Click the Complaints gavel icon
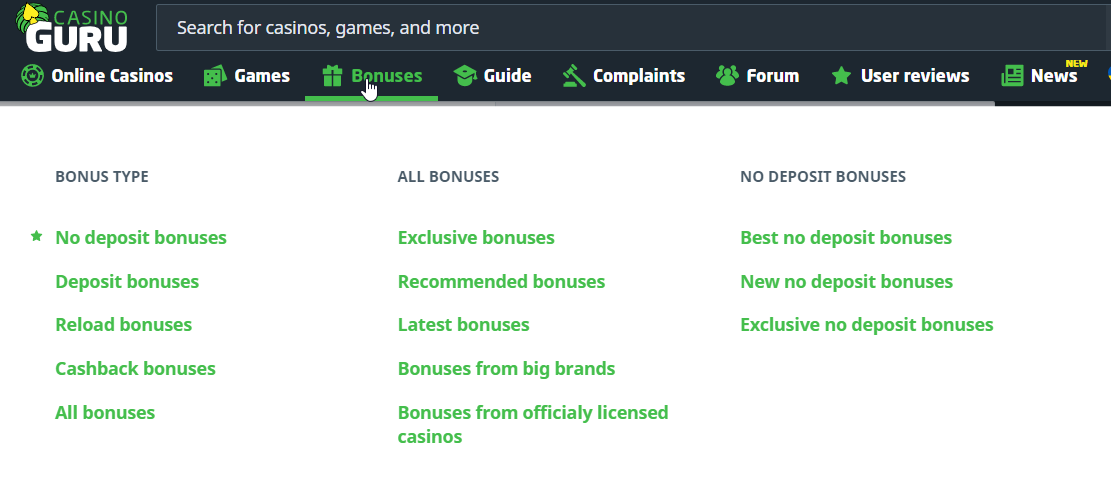 click(573, 76)
